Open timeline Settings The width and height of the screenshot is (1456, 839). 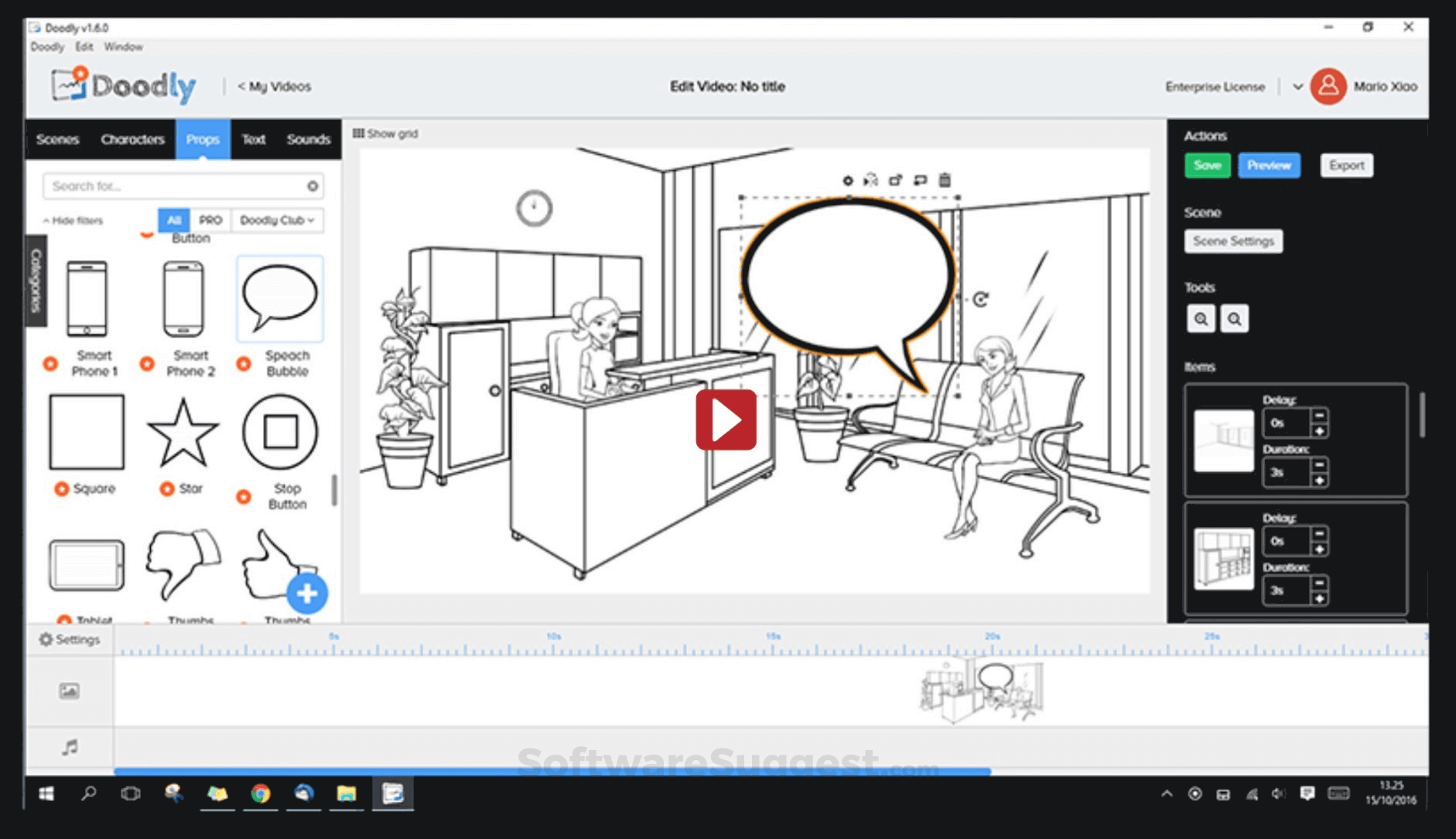click(x=70, y=639)
